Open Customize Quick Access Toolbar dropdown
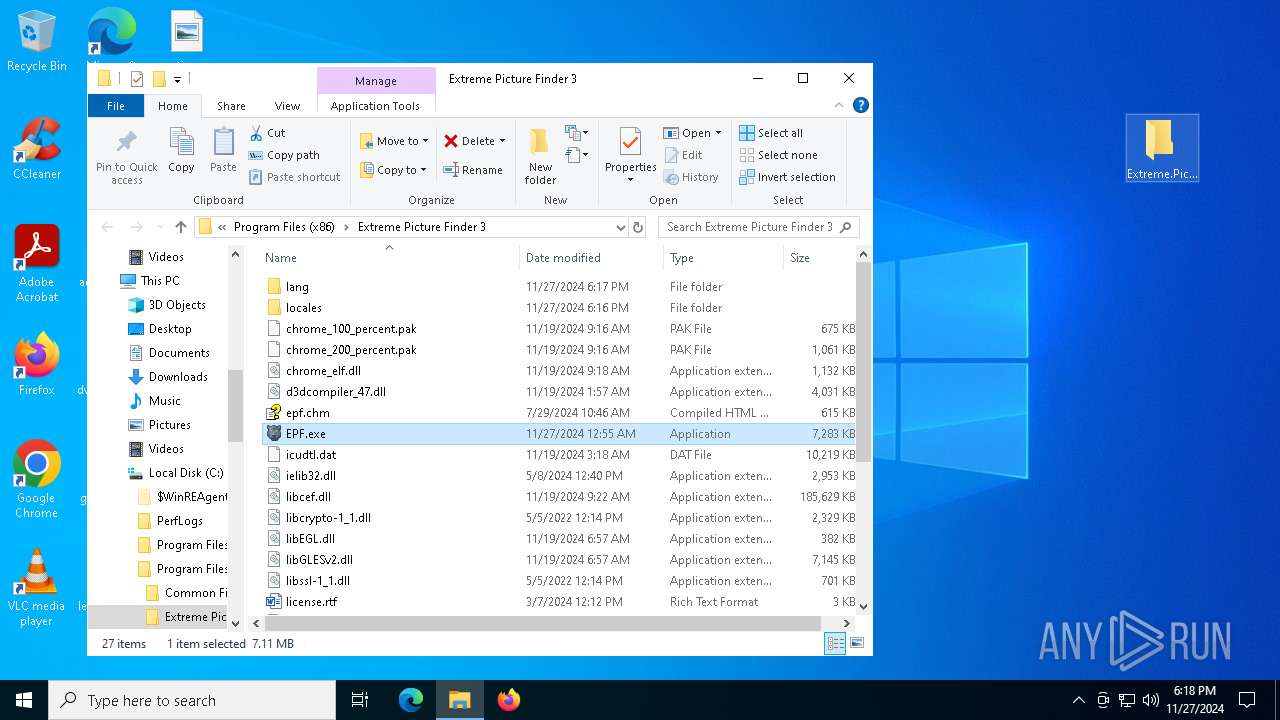The width and height of the screenshot is (1280, 720). pos(177,79)
